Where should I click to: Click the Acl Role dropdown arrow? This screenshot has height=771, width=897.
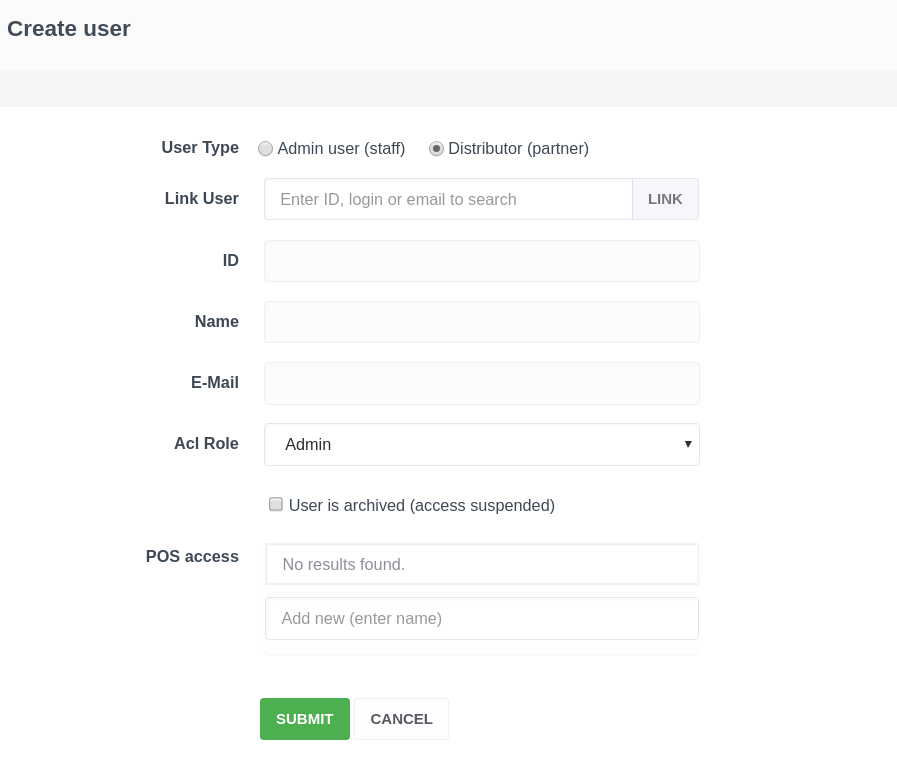coord(688,444)
